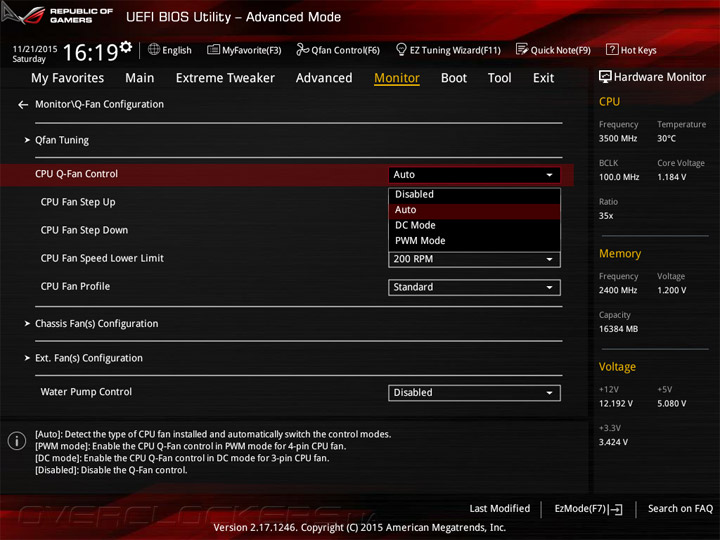Select the CPU Fan Profile label
The image size is (720, 540).
click(x=75, y=287)
